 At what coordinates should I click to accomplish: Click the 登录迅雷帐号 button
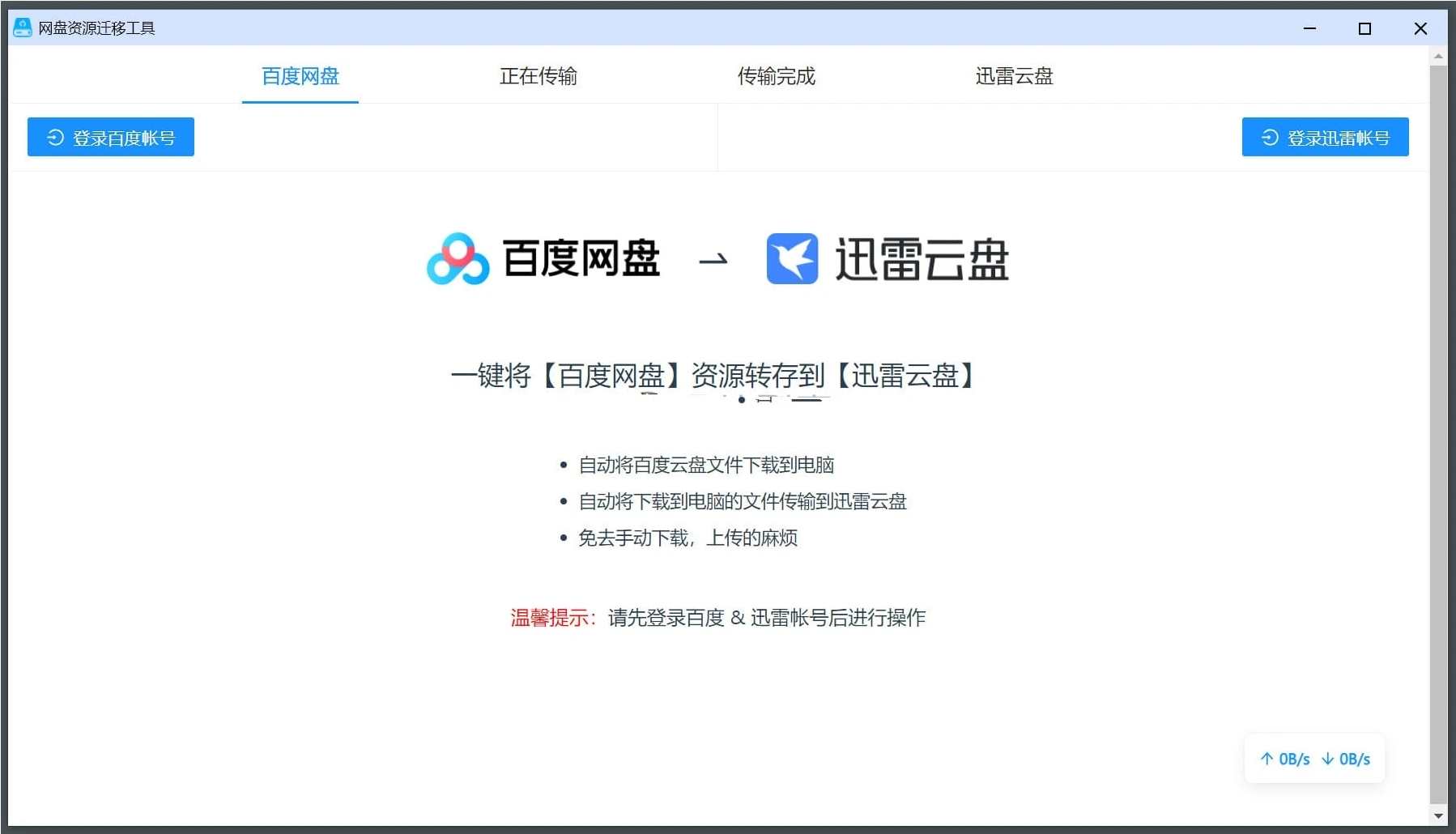tap(1324, 137)
